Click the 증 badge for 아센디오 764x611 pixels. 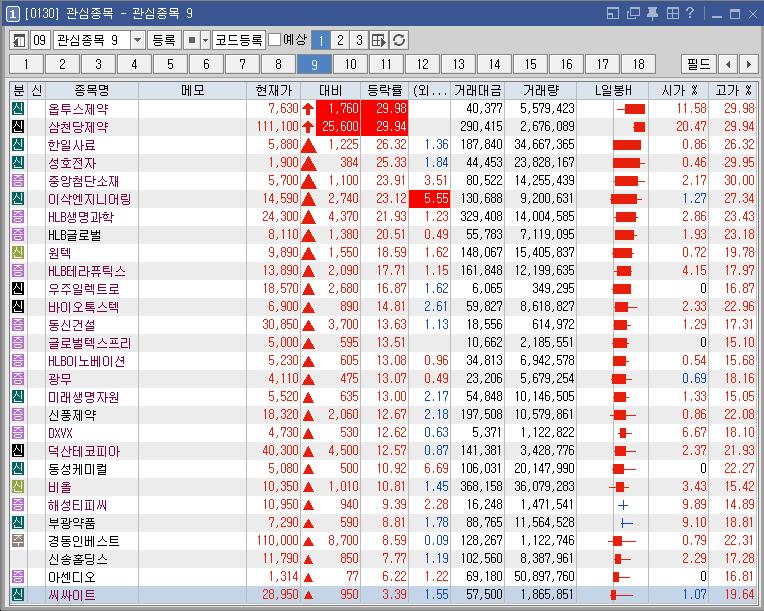pyautogui.click(x=18, y=576)
